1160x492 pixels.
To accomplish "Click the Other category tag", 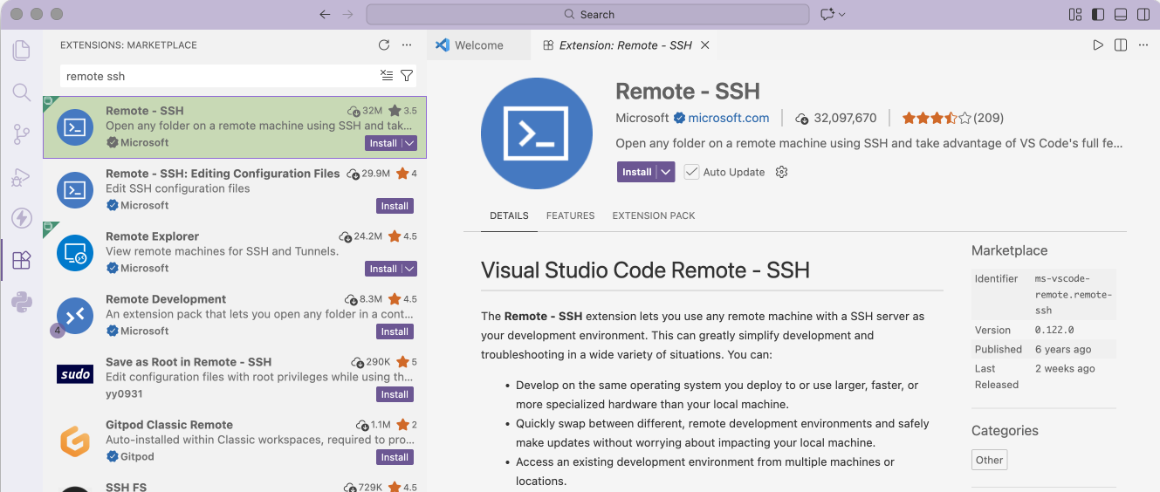I will [989, 459].
